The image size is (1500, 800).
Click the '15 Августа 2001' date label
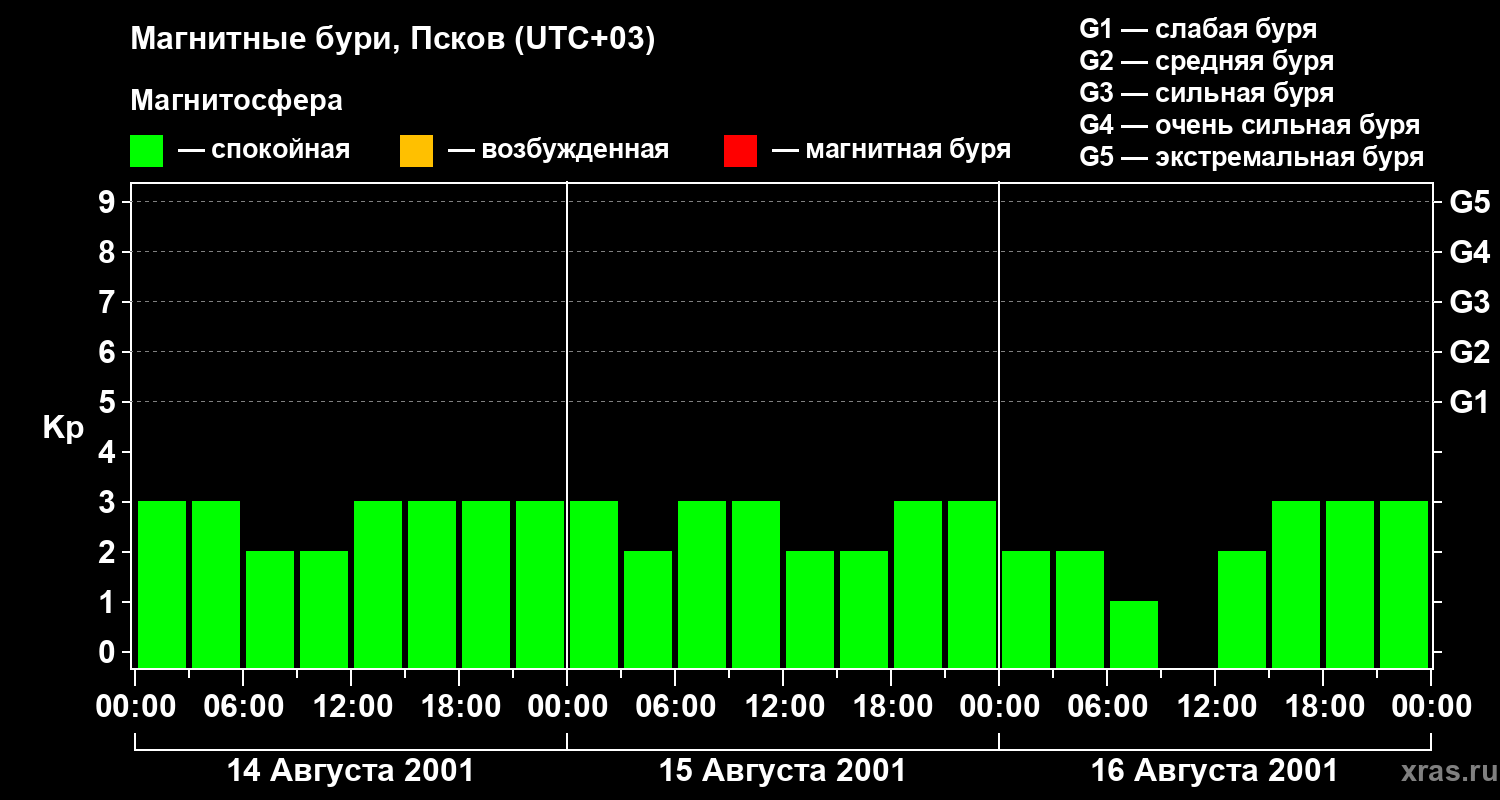click(x=782, y=771)
